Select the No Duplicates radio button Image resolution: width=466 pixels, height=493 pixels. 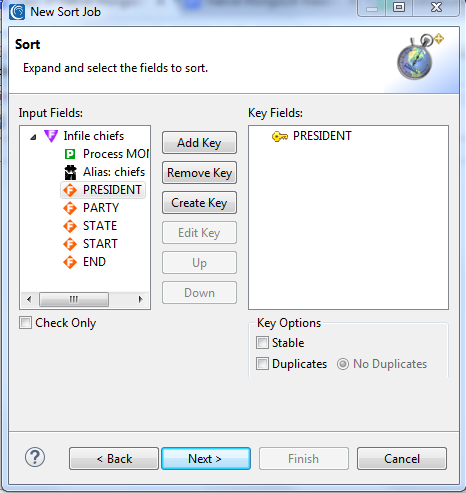pyautogui.click(x=343, y=364)
